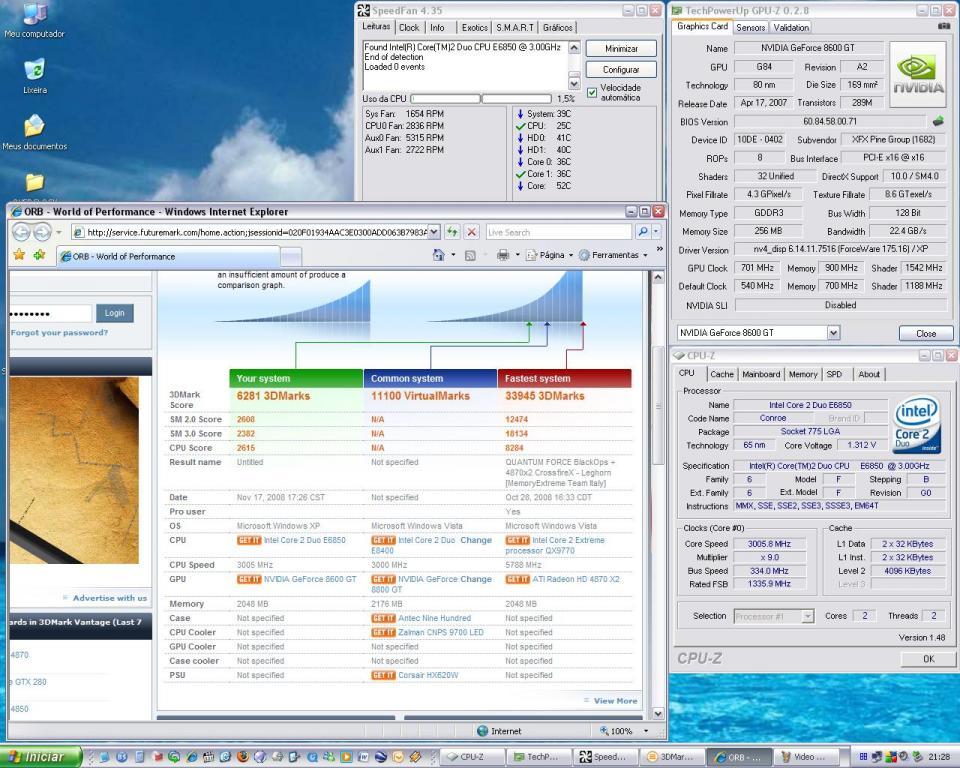
Task: Click OK button in CPU-Z
Action: click(x=928, y=659)
